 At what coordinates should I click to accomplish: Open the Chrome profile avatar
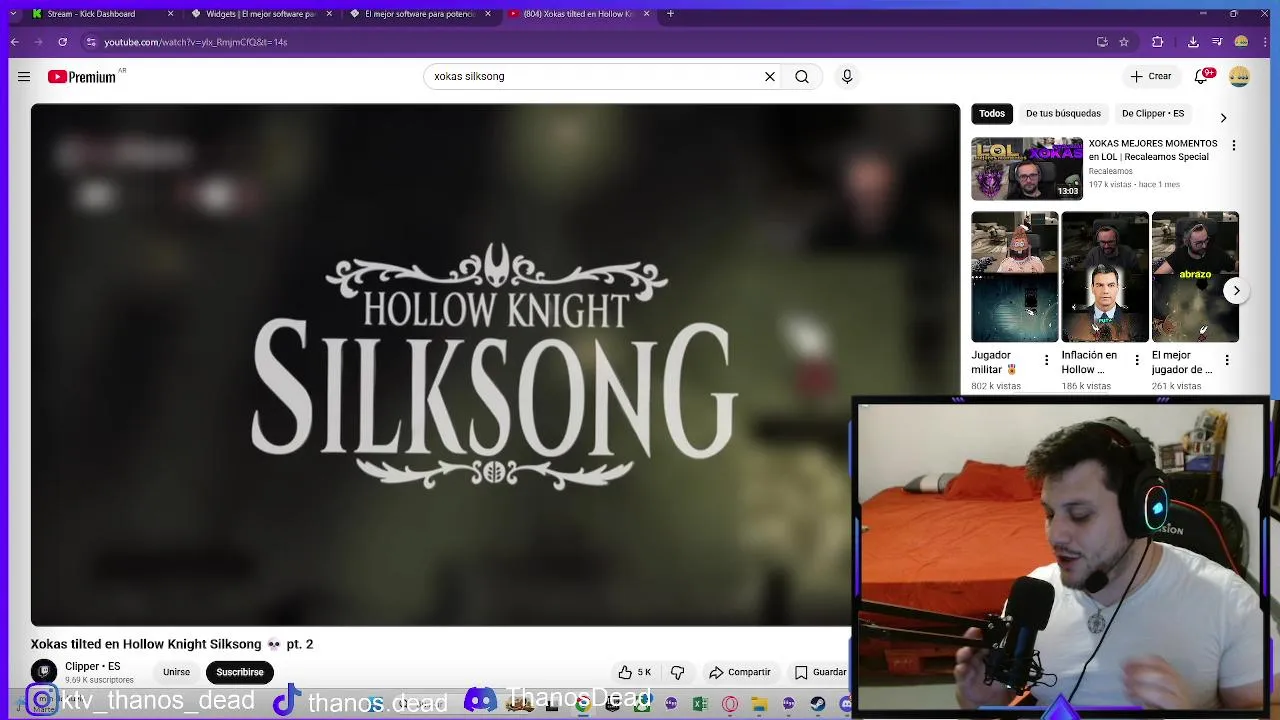pyautogui.click(x=1241, y=42)
